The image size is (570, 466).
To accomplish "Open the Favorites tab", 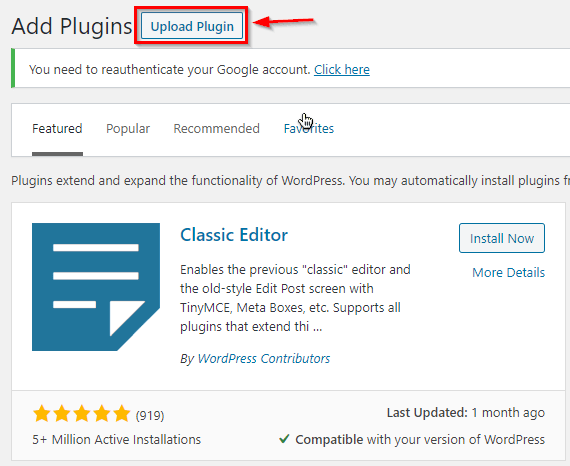I will point(309,128).
